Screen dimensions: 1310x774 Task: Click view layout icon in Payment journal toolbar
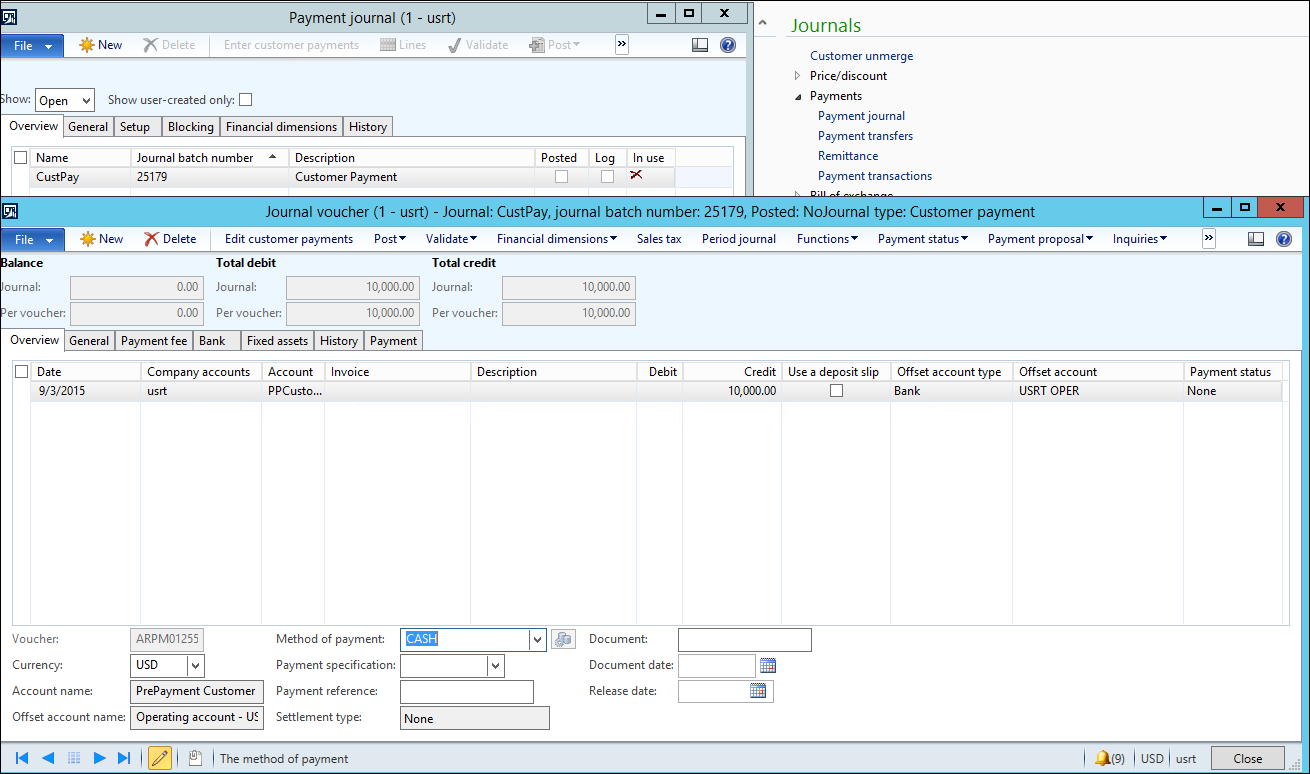[x=701, y=45]
